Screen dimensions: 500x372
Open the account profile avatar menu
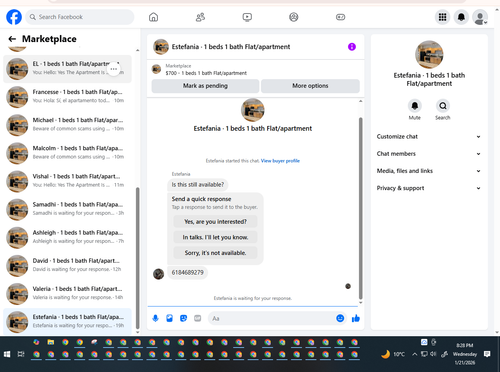(x=480, y=17)
